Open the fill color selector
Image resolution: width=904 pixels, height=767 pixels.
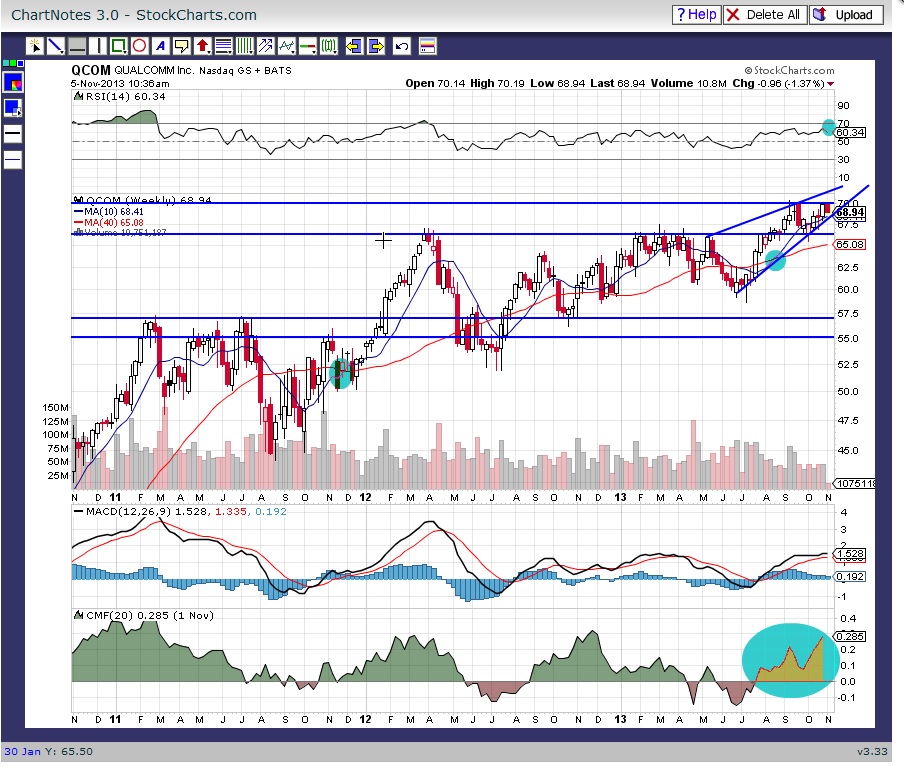(13, 108)
